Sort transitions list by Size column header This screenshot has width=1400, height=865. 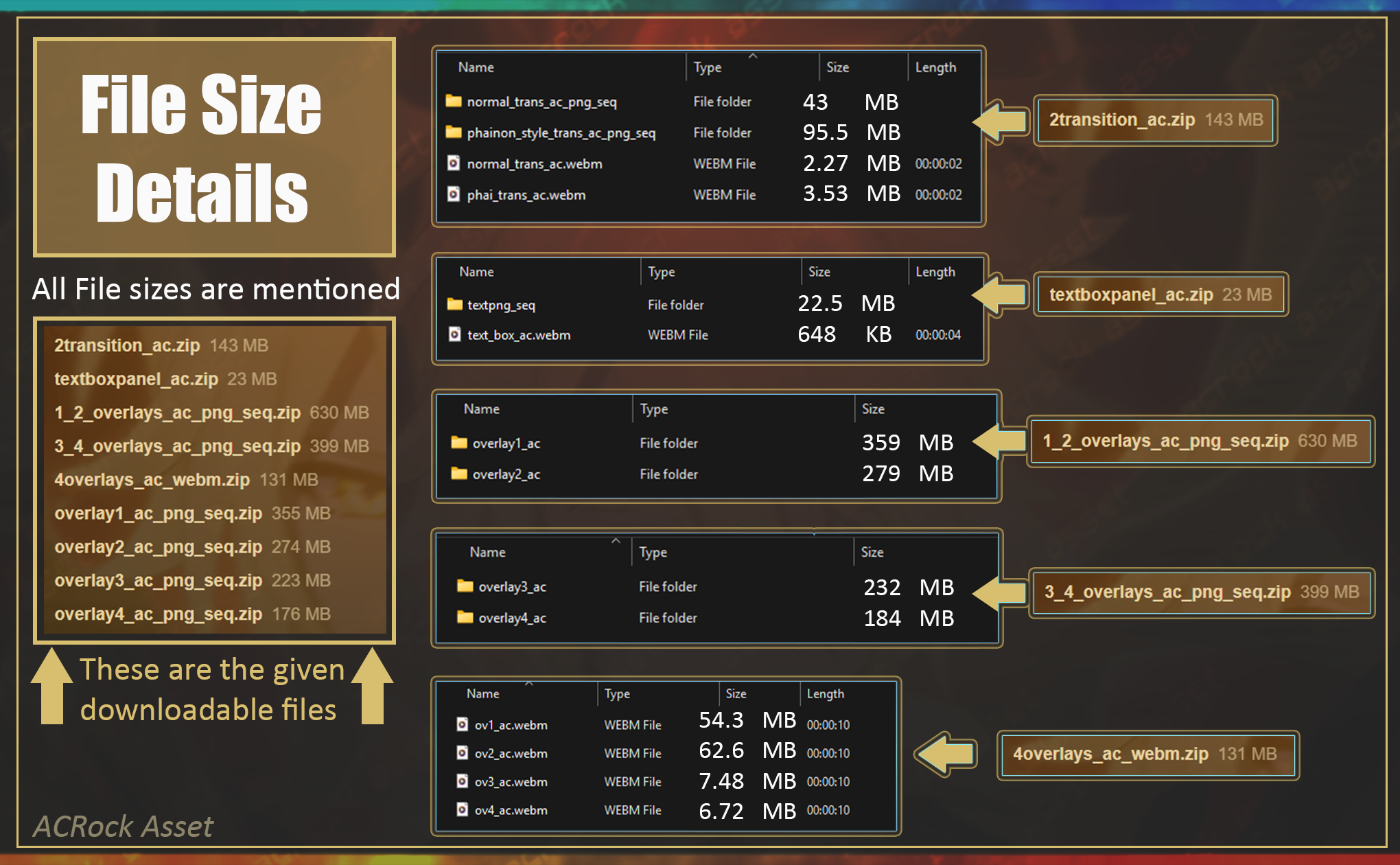837,67
